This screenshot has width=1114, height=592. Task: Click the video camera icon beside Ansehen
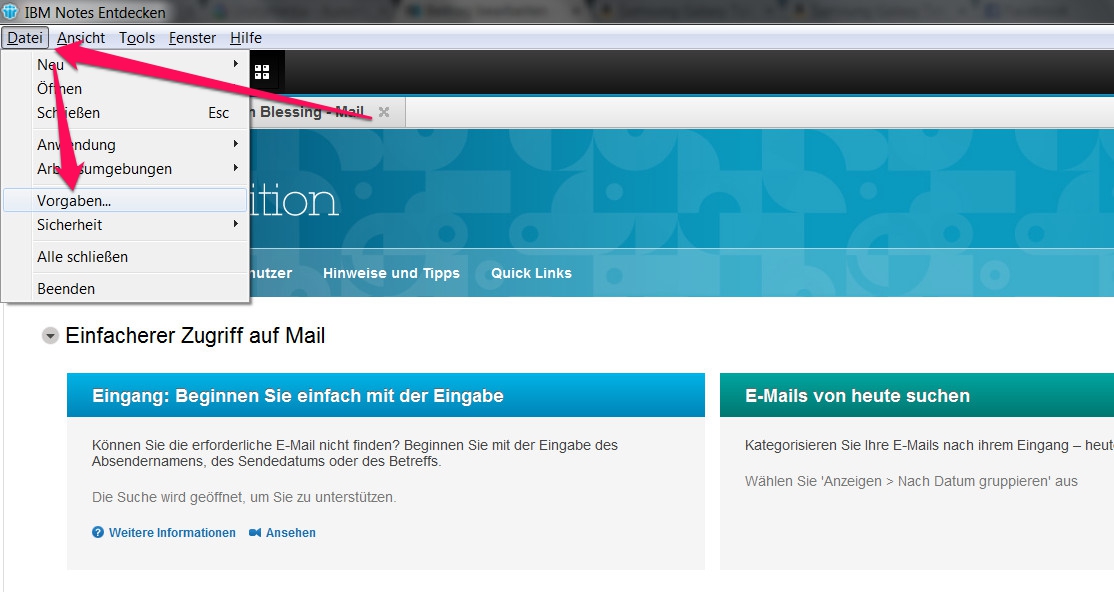coord(255,532)
